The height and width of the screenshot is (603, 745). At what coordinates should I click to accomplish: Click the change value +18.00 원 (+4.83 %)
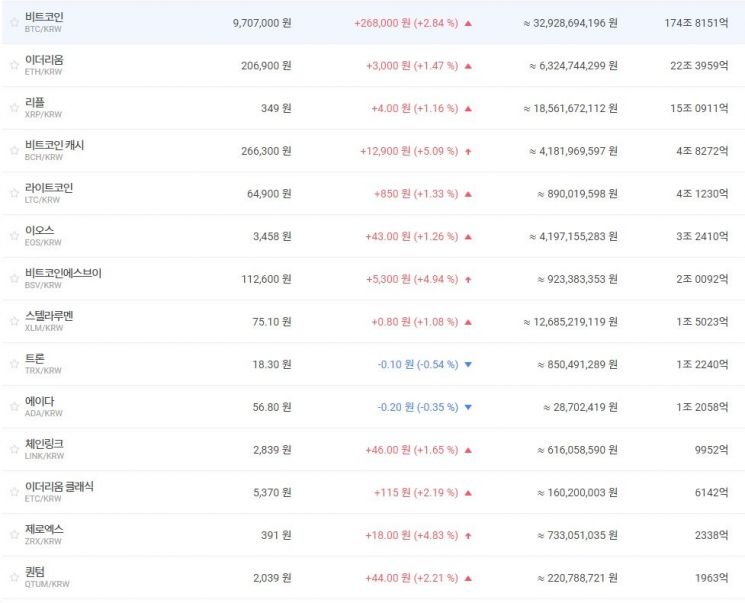click(x=412, y=536)
